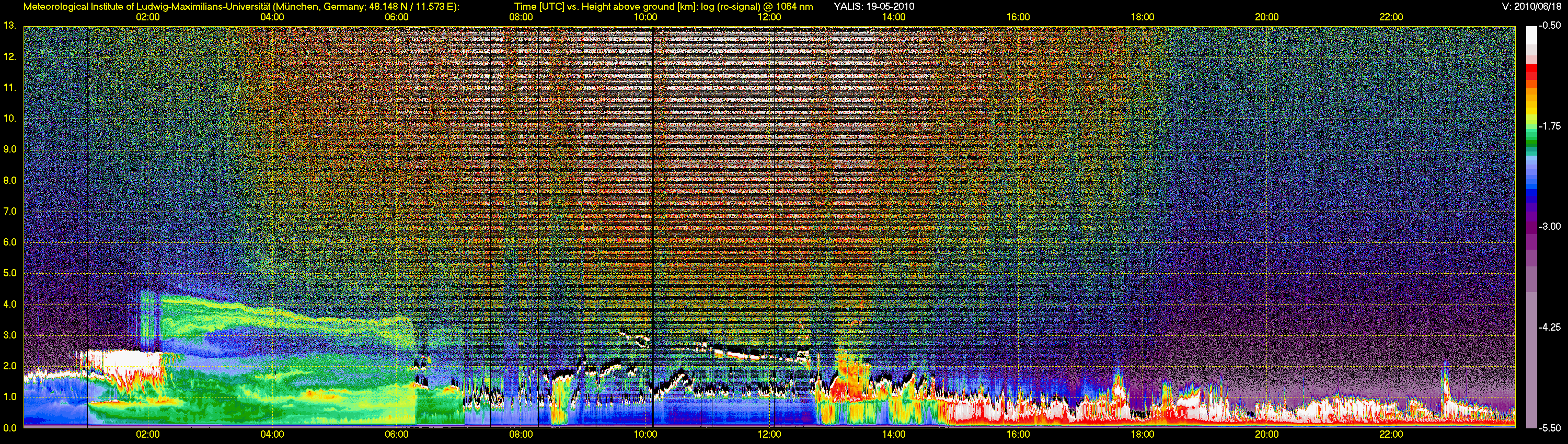Click the '11.' height axis label
Screen dimensions: 1568x444
9,88
